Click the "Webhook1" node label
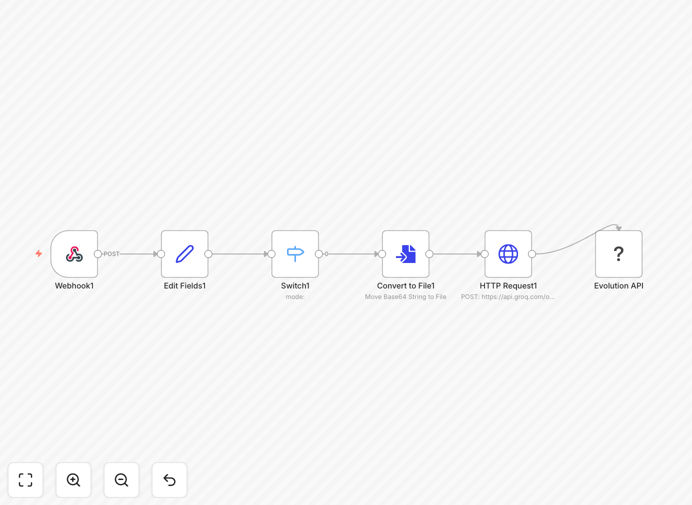Image resolution: width=692 pixels, height=505 pixels. 74,286
